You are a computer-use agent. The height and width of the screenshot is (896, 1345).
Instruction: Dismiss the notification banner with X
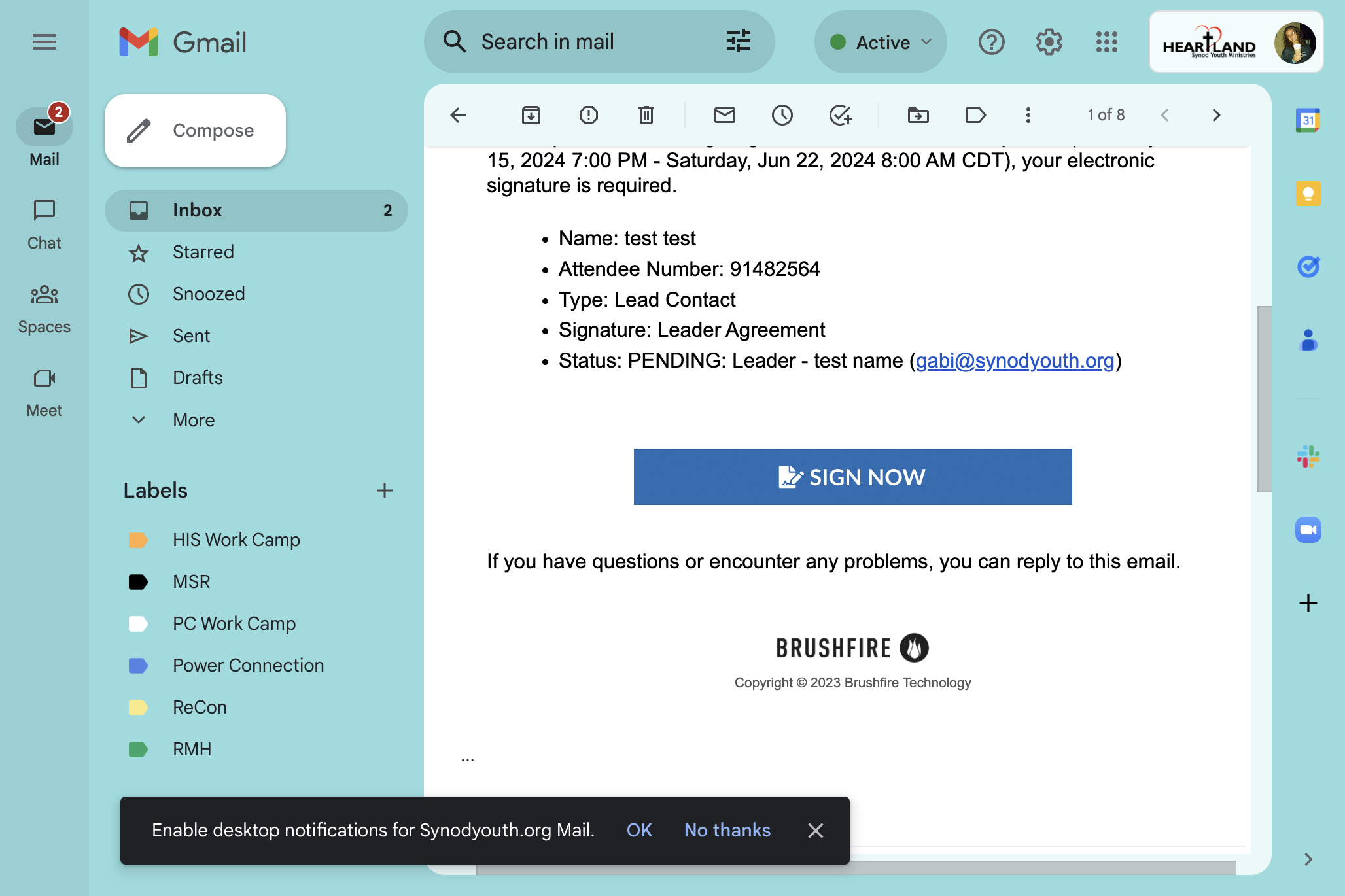pyautogui.click(x=816, y=831)
